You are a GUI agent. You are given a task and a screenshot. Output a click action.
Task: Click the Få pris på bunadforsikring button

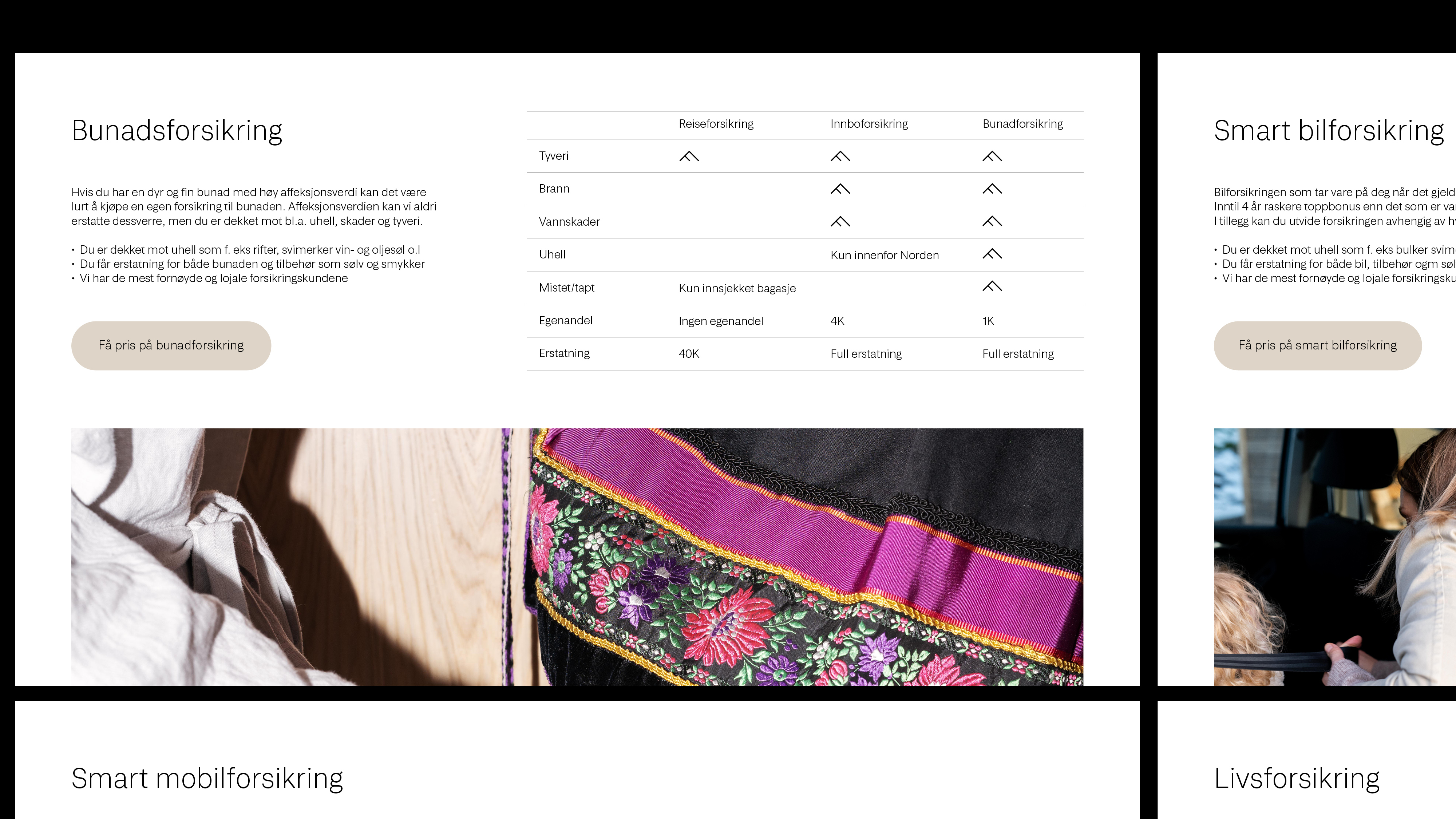(x=171, y=345)
